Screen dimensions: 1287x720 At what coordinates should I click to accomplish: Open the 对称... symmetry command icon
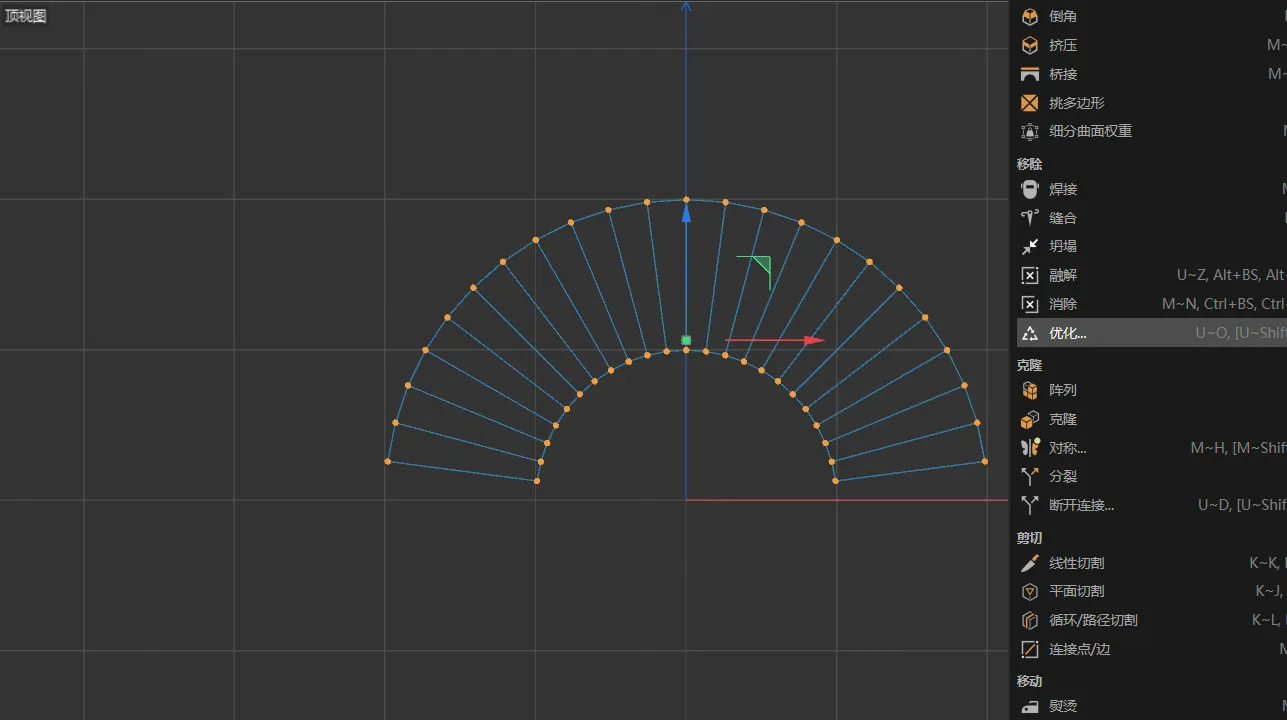[1030, 448]
